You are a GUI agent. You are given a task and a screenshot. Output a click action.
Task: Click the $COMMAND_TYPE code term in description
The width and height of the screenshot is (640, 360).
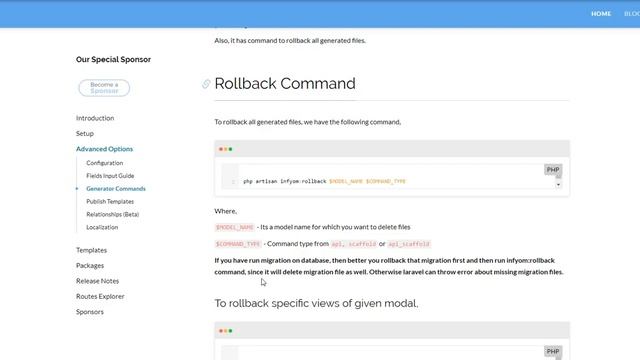click(x=238, y=244)
